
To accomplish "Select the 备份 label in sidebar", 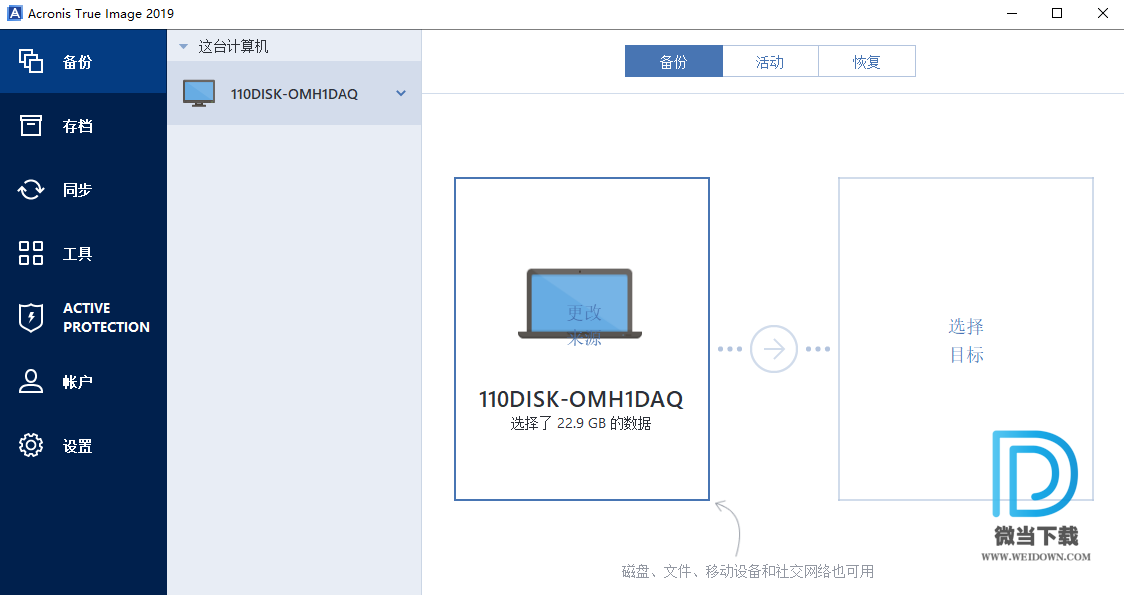I will (x=77, y=62).
